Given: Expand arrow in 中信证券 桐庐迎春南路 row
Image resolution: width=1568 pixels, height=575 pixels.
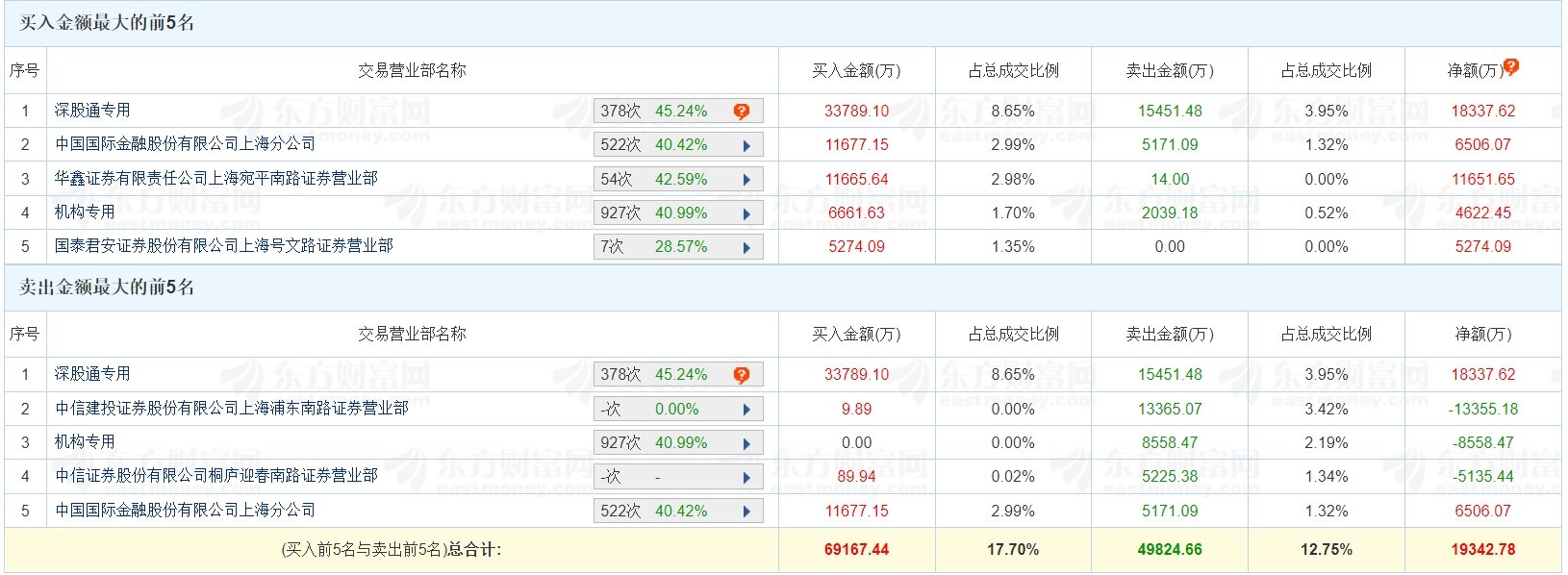Looking at the screenshot, I should point(746,477).
